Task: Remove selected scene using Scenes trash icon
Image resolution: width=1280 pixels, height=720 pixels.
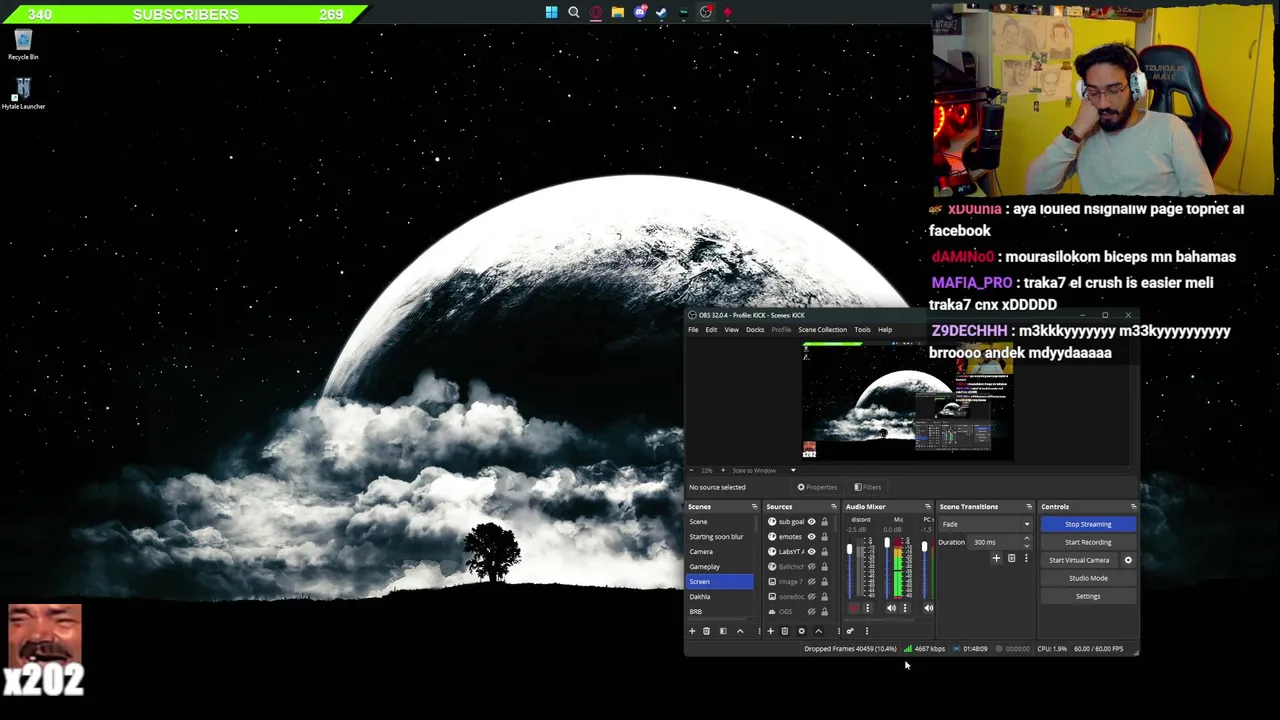Action: pyautogui.click(x=706, y=631)
